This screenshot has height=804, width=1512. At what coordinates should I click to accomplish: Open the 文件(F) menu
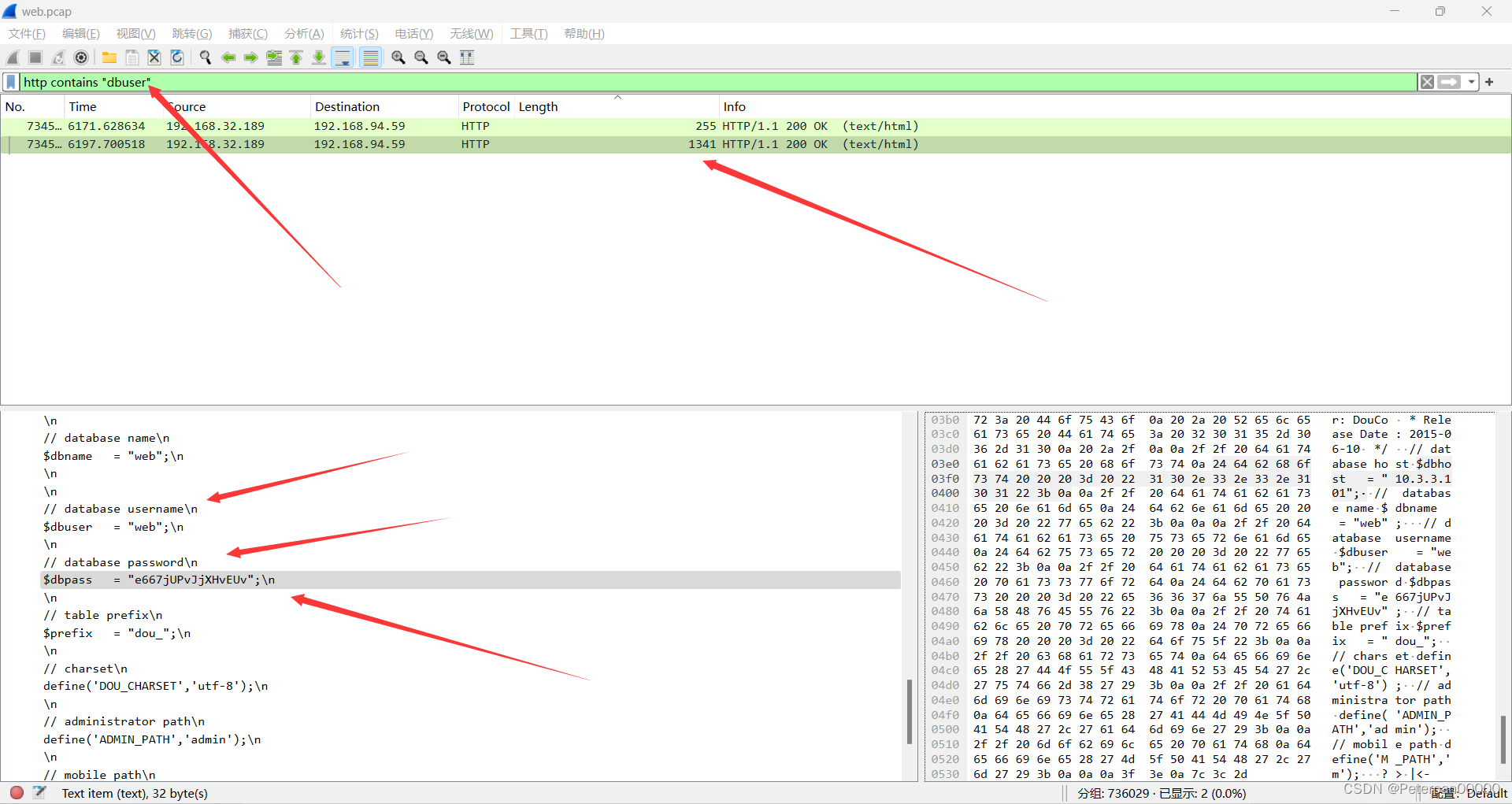27,34
